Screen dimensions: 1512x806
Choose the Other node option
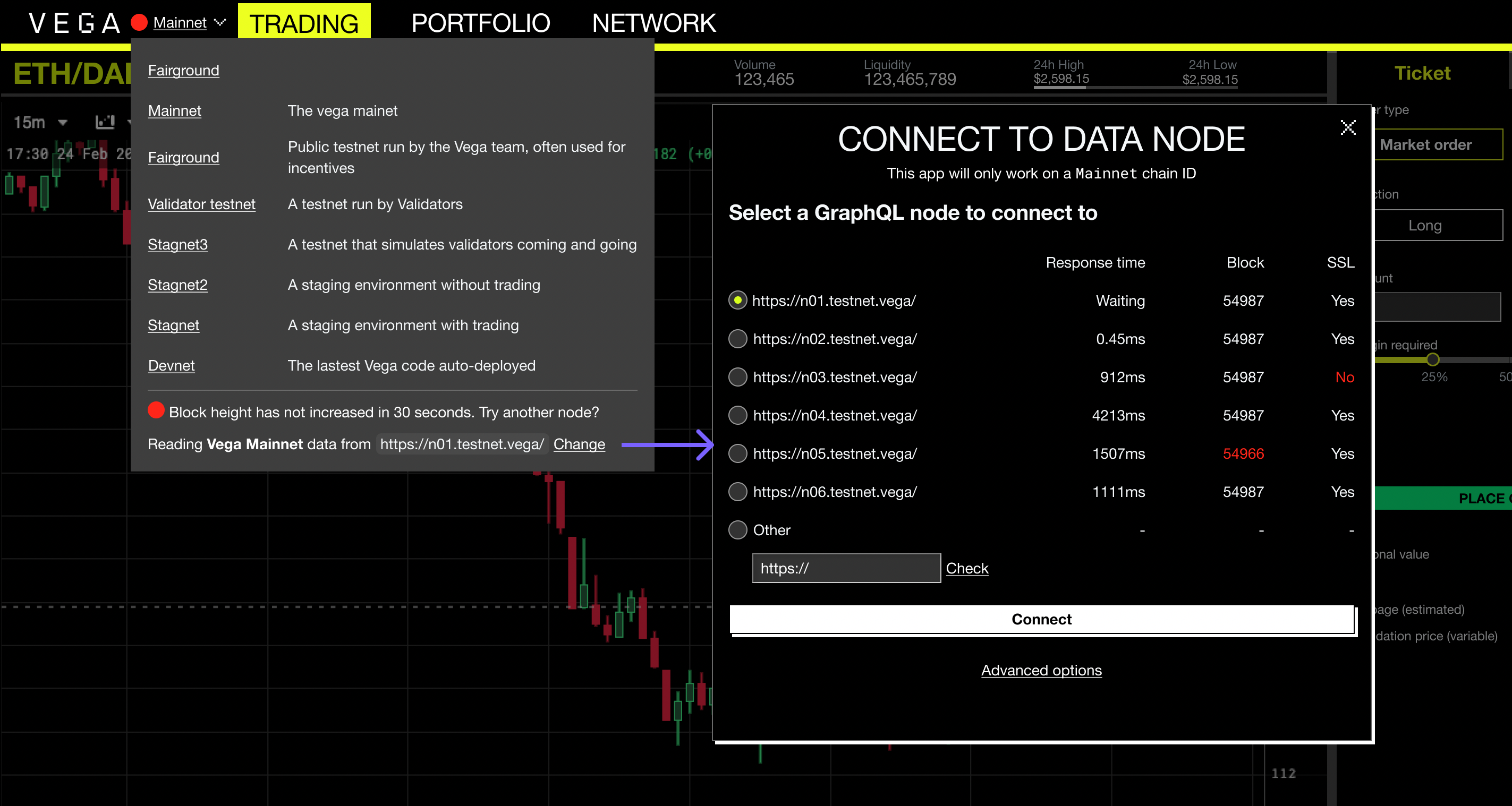[738, 530]
